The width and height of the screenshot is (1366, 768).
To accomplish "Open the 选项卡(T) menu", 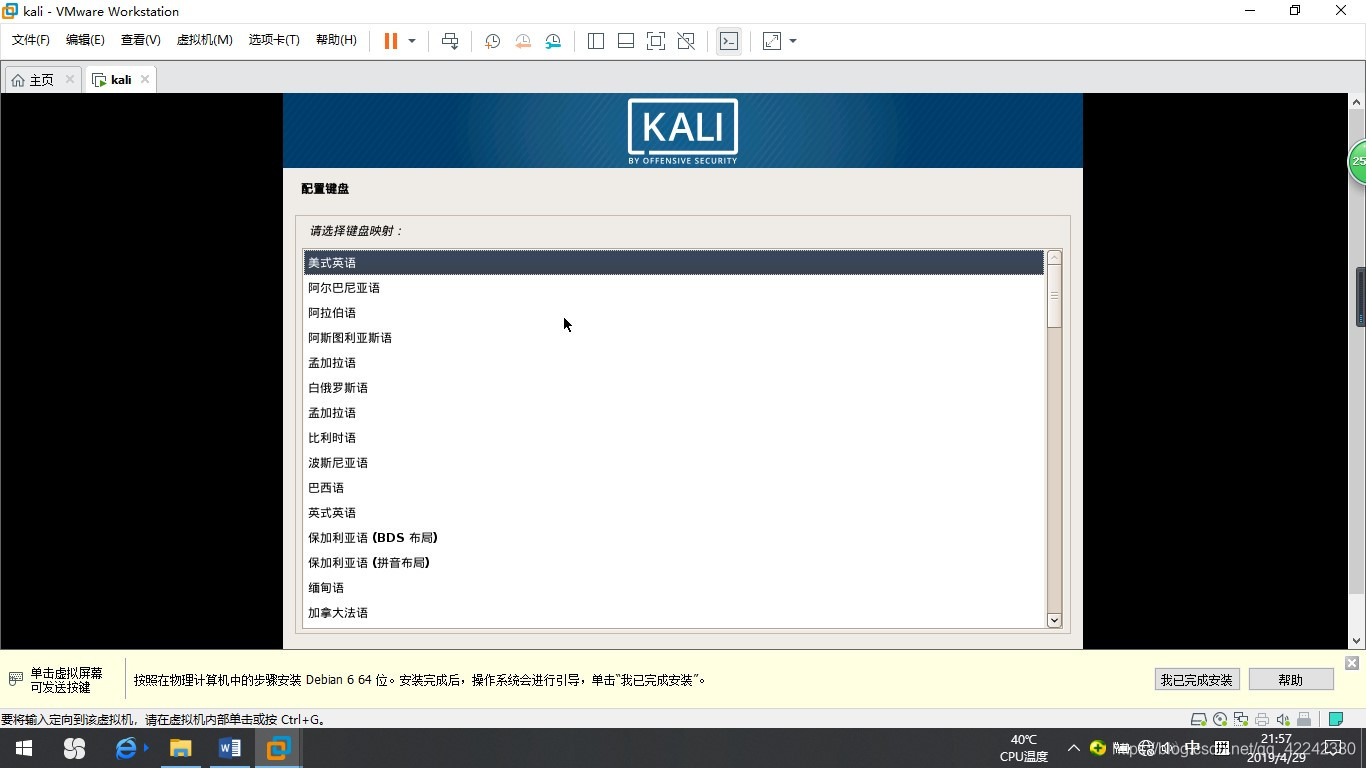I will tap(274, 40).
